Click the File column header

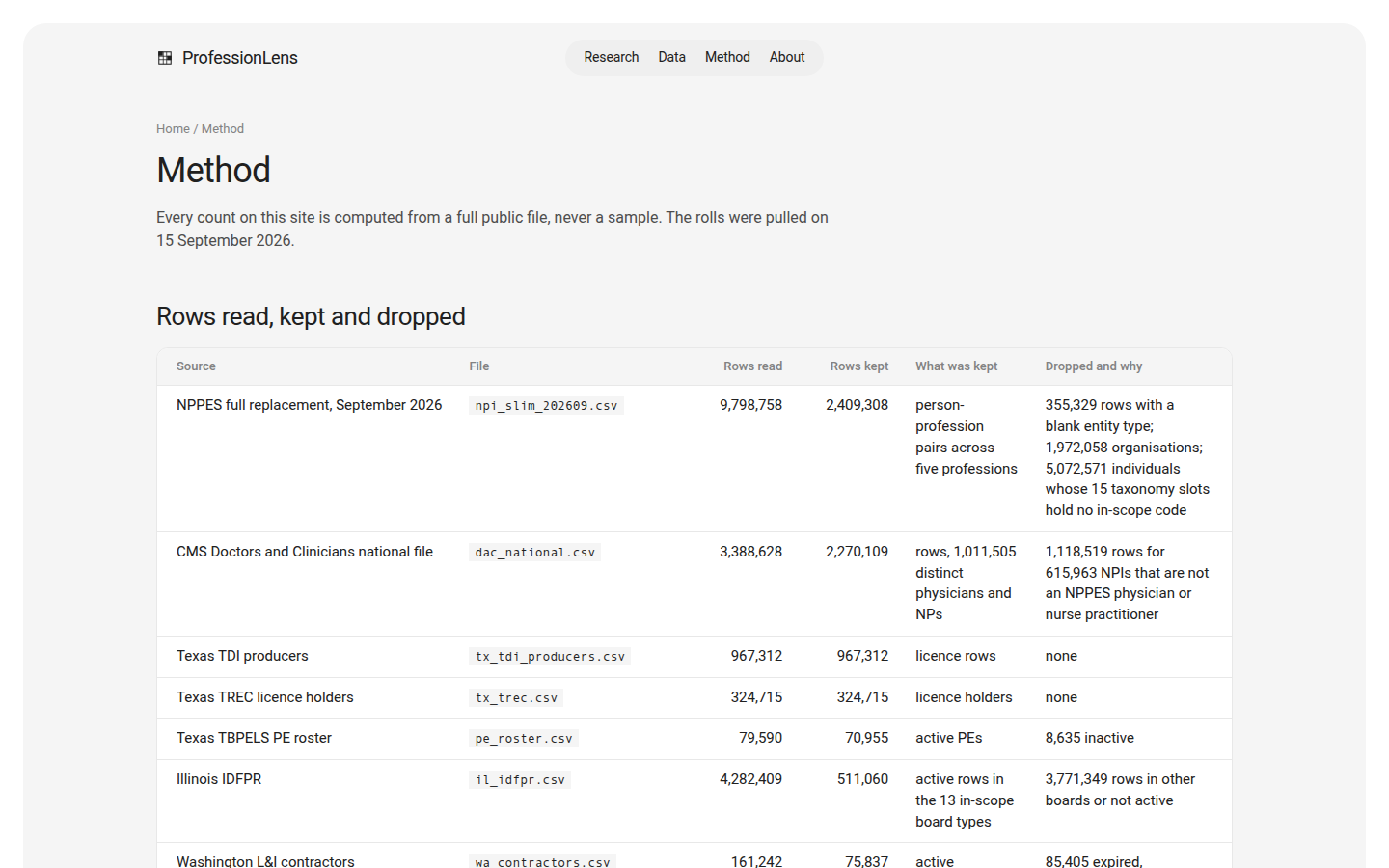479,366
